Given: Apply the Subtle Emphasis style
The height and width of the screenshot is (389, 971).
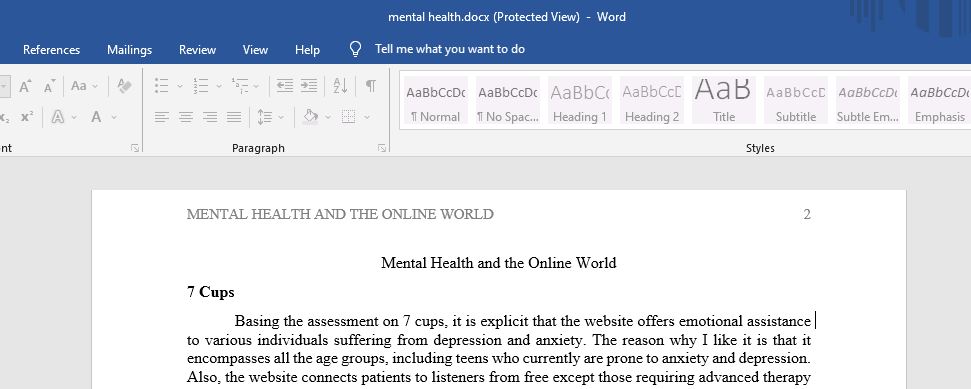Looking at the screenshot, I should (867, 100).
